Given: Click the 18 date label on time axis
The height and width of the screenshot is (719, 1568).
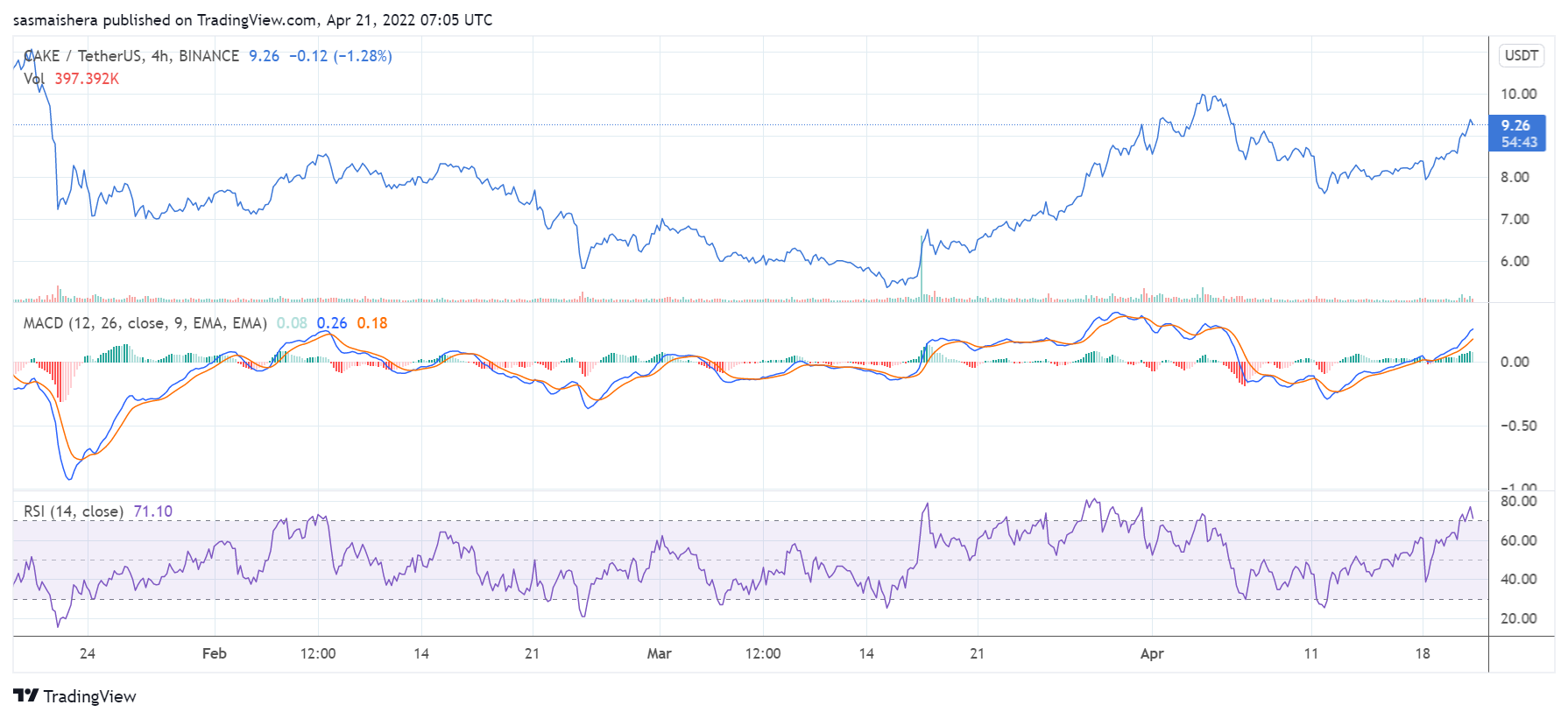Looking at the screenshot, I should 1423,653.
